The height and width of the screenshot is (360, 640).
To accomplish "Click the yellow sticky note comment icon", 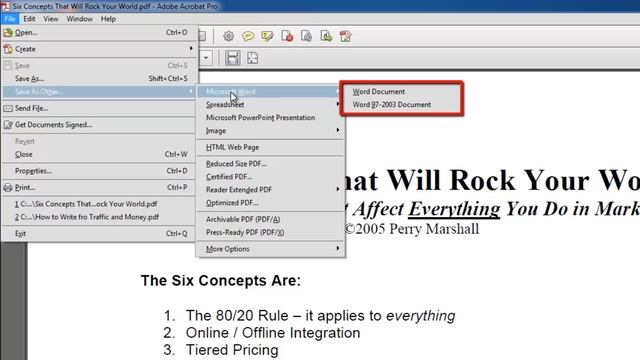I will click(248, 36).
